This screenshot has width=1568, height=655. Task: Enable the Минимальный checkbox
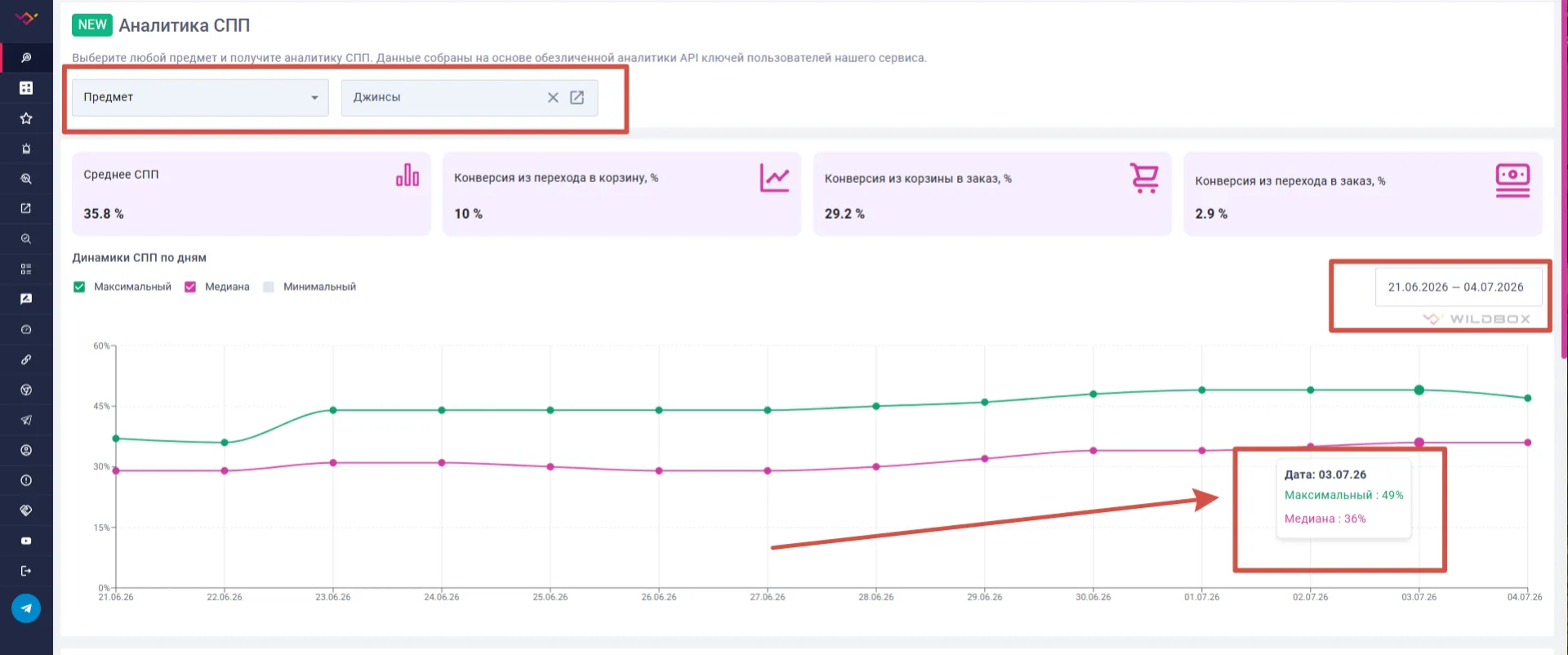269,287
